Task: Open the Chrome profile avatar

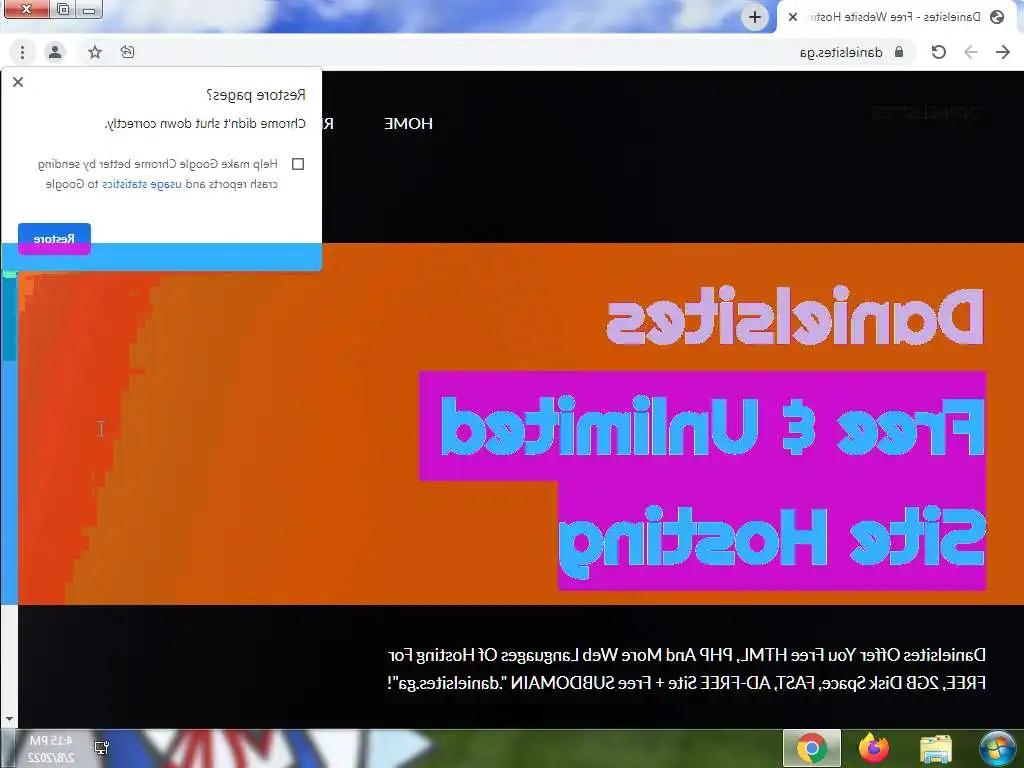Action: (x=55, y=52)
